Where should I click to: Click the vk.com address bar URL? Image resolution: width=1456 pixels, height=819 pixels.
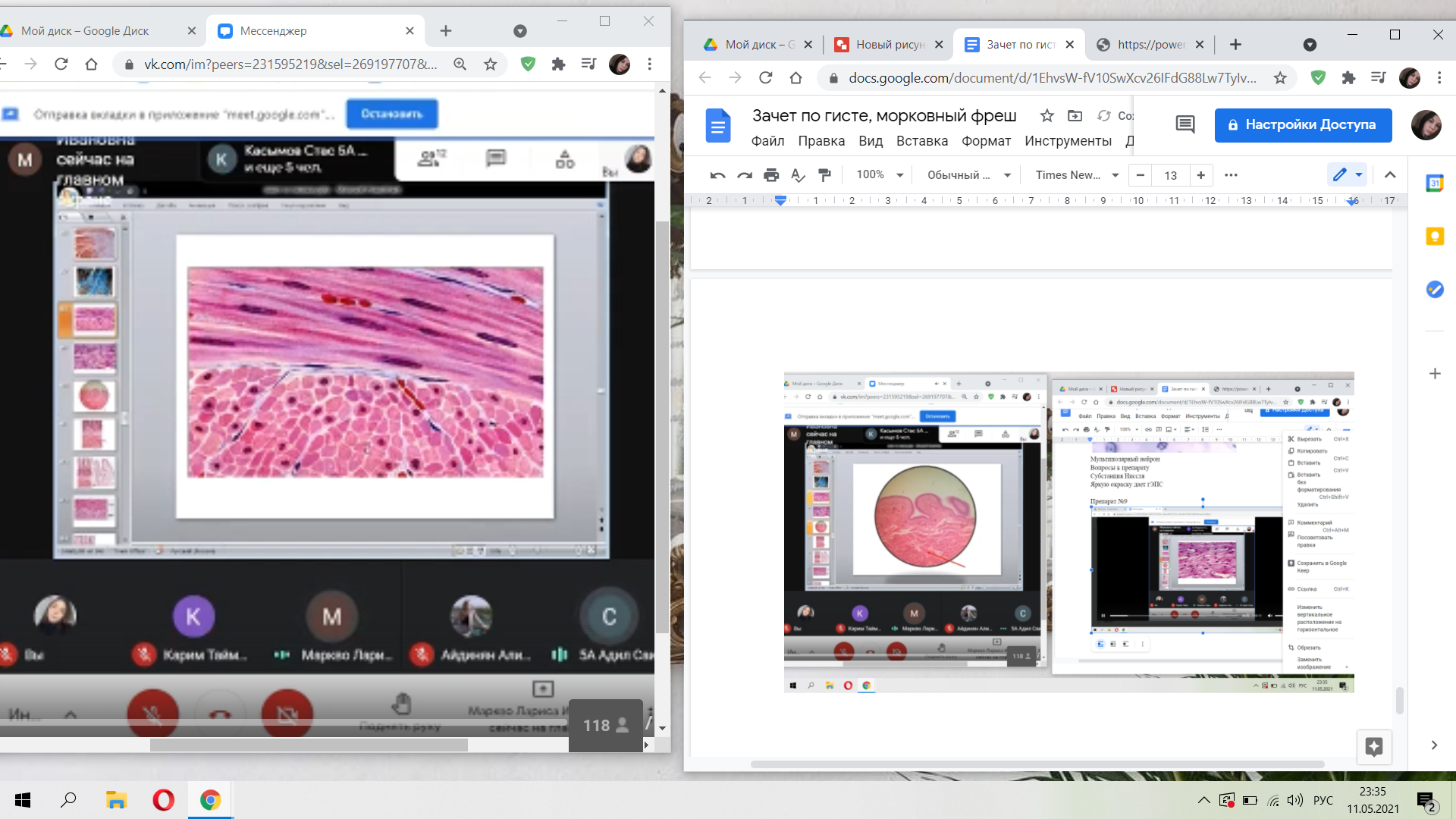click(x=290, y=64)
